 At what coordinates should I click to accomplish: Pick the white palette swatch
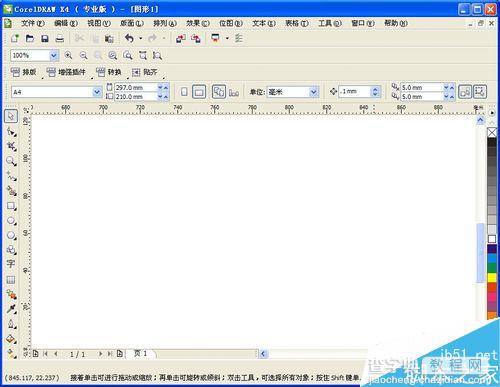click(x=492, y=239)
